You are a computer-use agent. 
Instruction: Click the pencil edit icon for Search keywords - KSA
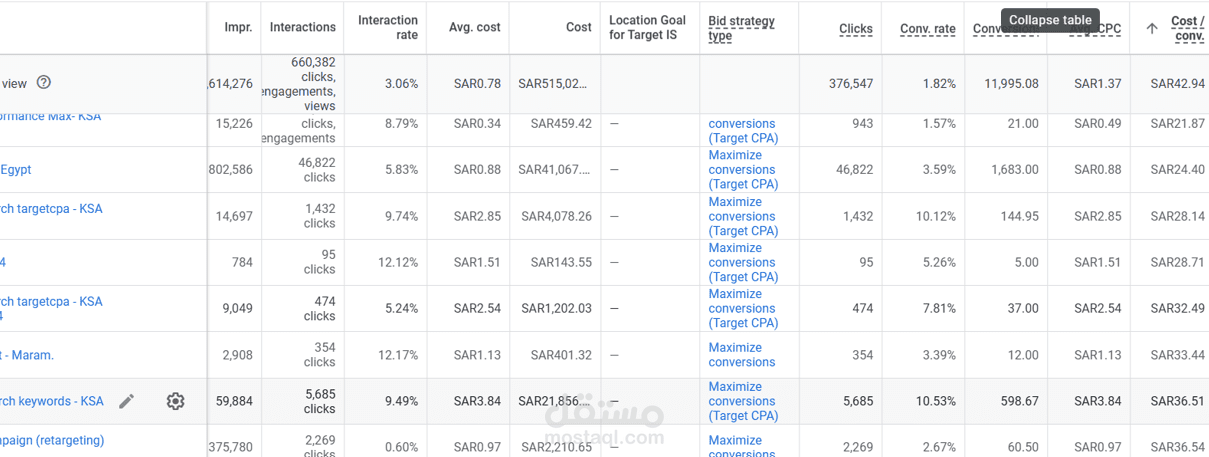pyautogui.click(x=126, y=401)
